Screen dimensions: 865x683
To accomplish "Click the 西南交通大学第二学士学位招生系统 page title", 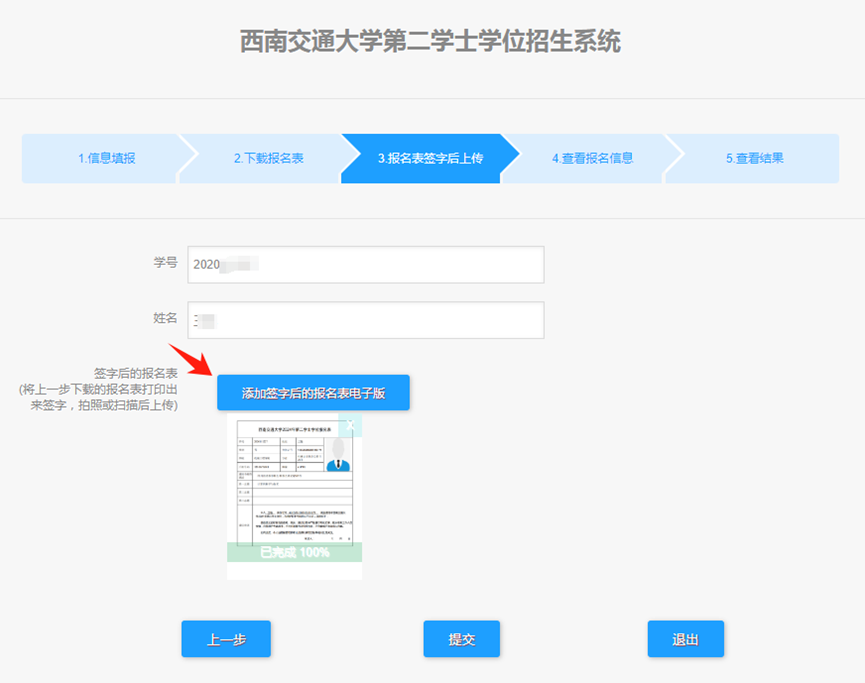I will (430, 42).
